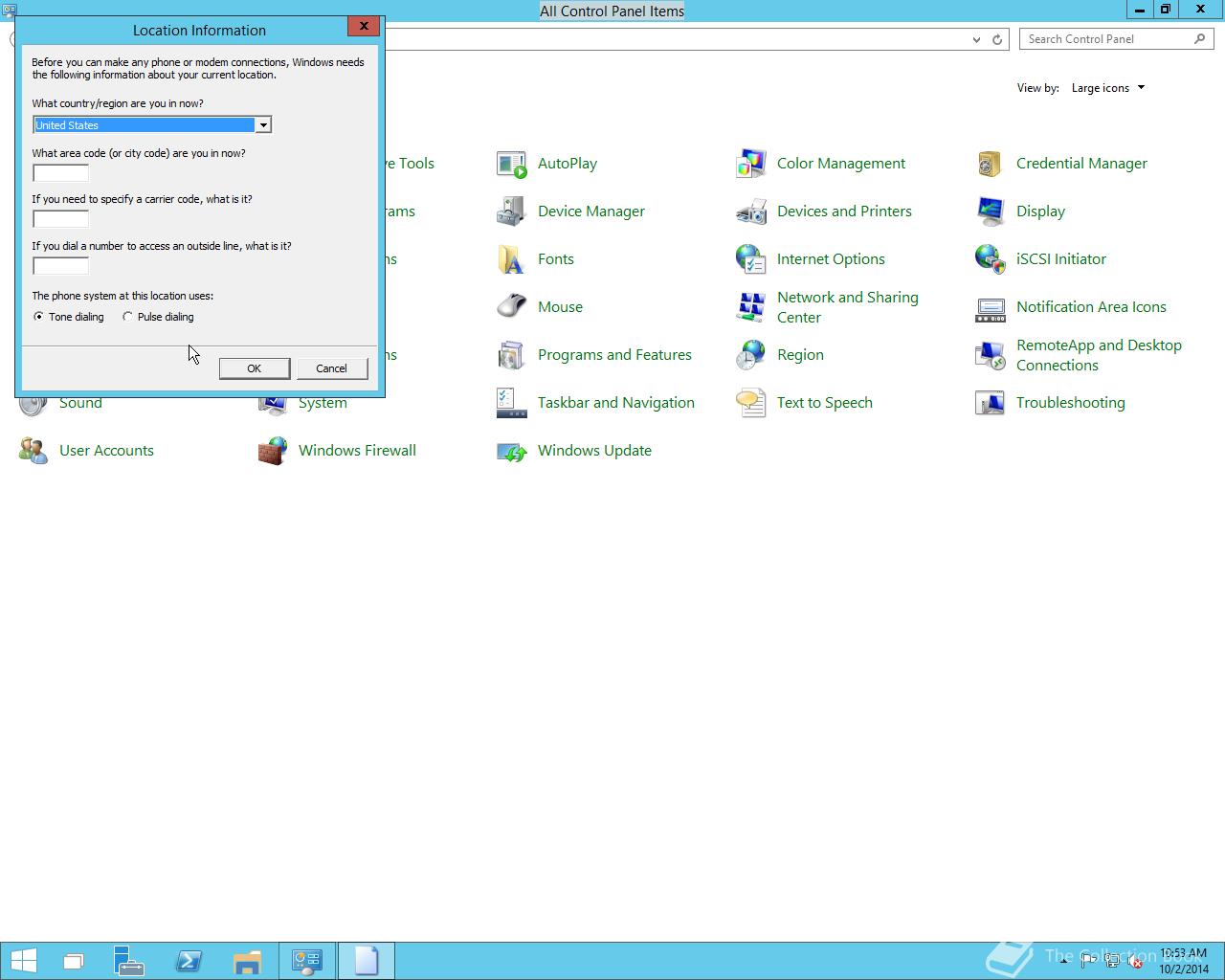Click the Start button on taskbar
This screenshot has width=1225, height=980.
click(23, 961)
